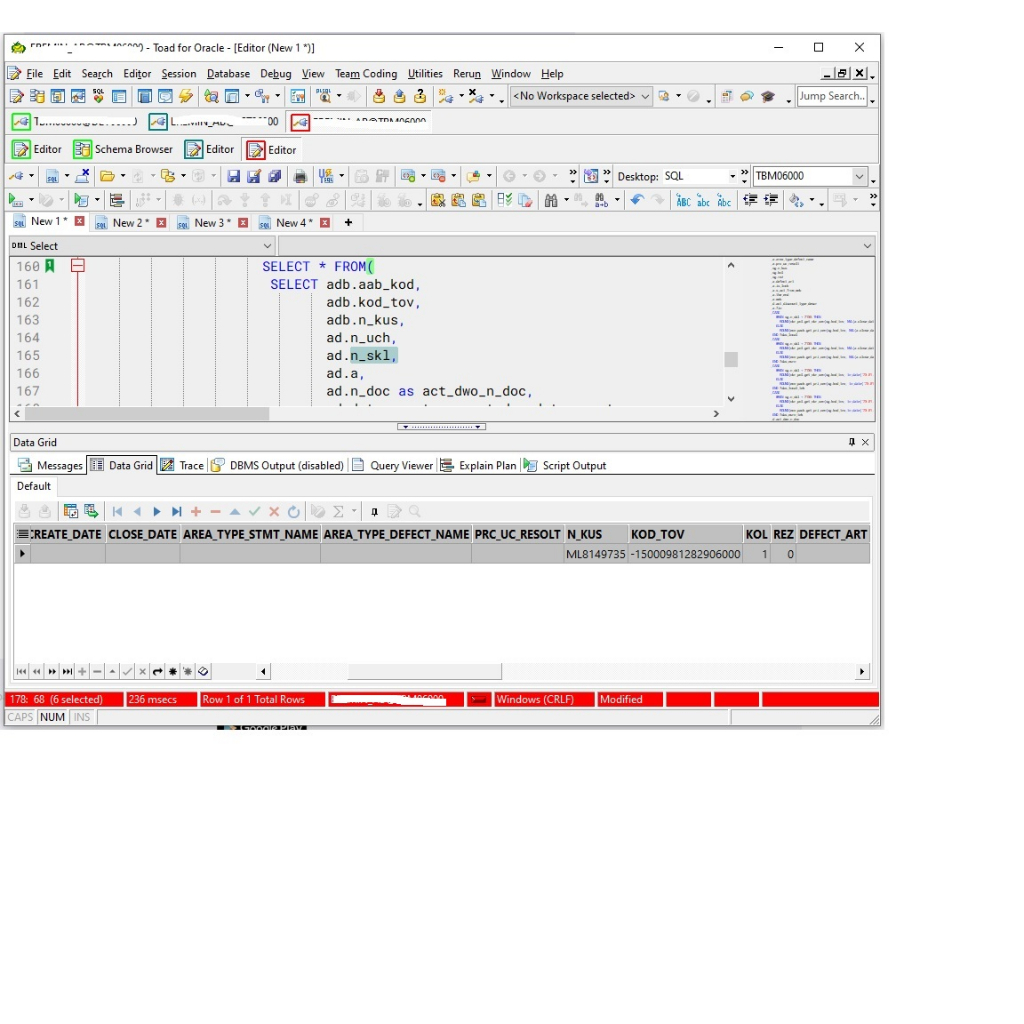
Task: Click the Replace binoculars a-to-b icon
Action: [601, 200]
